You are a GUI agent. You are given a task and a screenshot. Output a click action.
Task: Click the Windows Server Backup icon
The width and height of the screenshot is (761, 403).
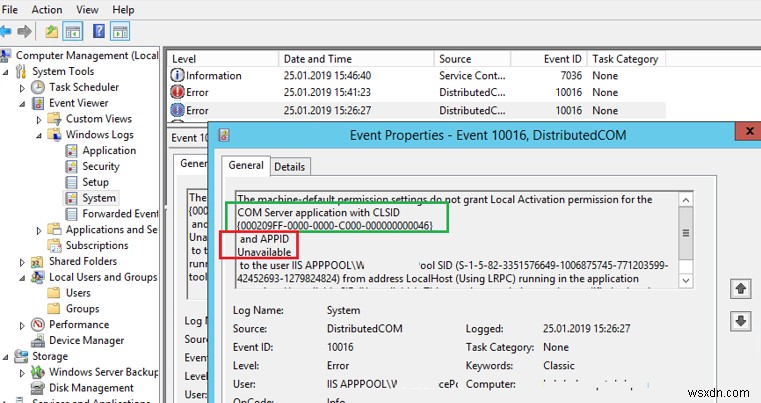pyautogui.click(x=38, y=372)
